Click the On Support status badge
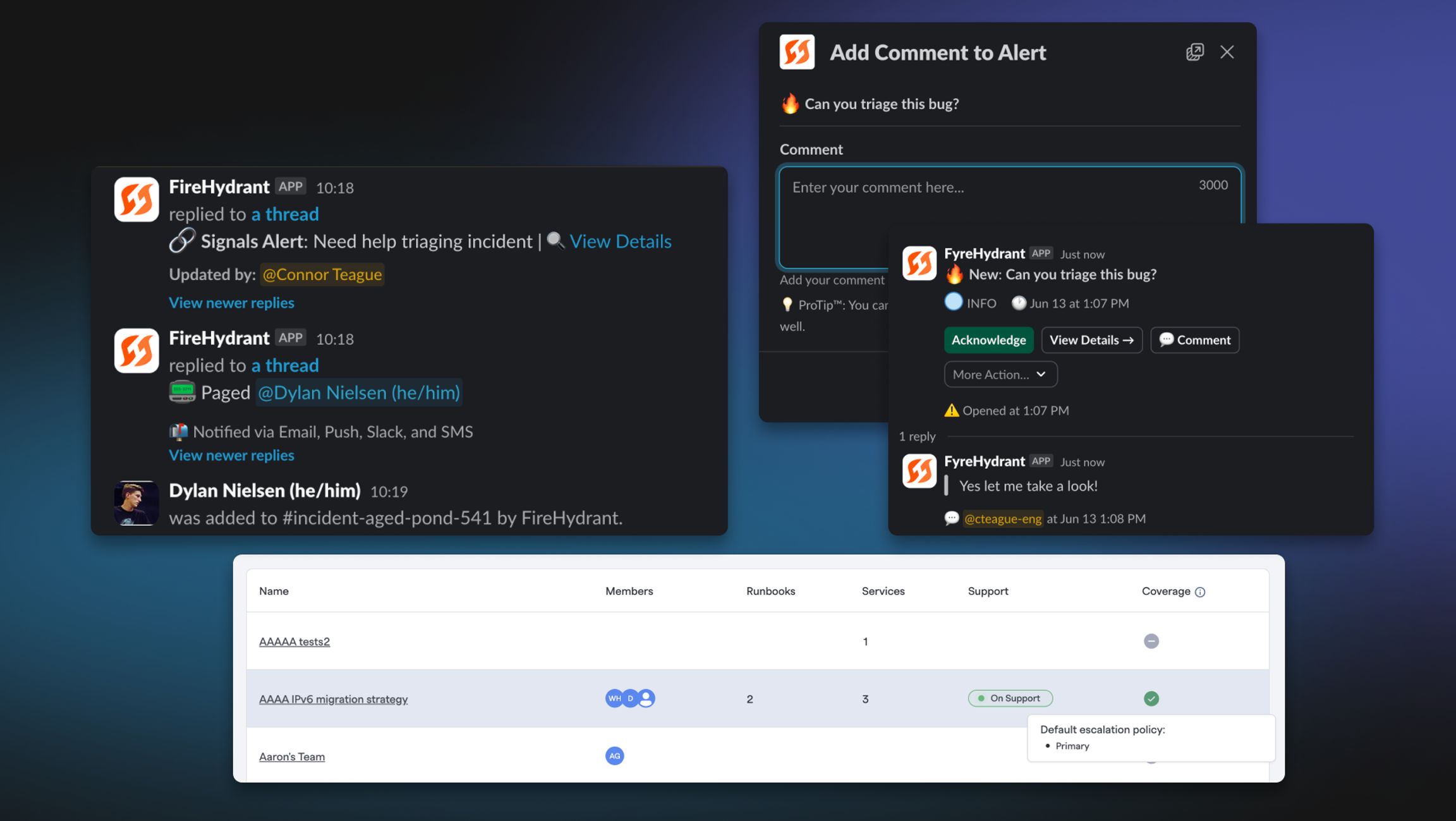This screenshot has width=1456, height=821. [x=1010, y=698]
